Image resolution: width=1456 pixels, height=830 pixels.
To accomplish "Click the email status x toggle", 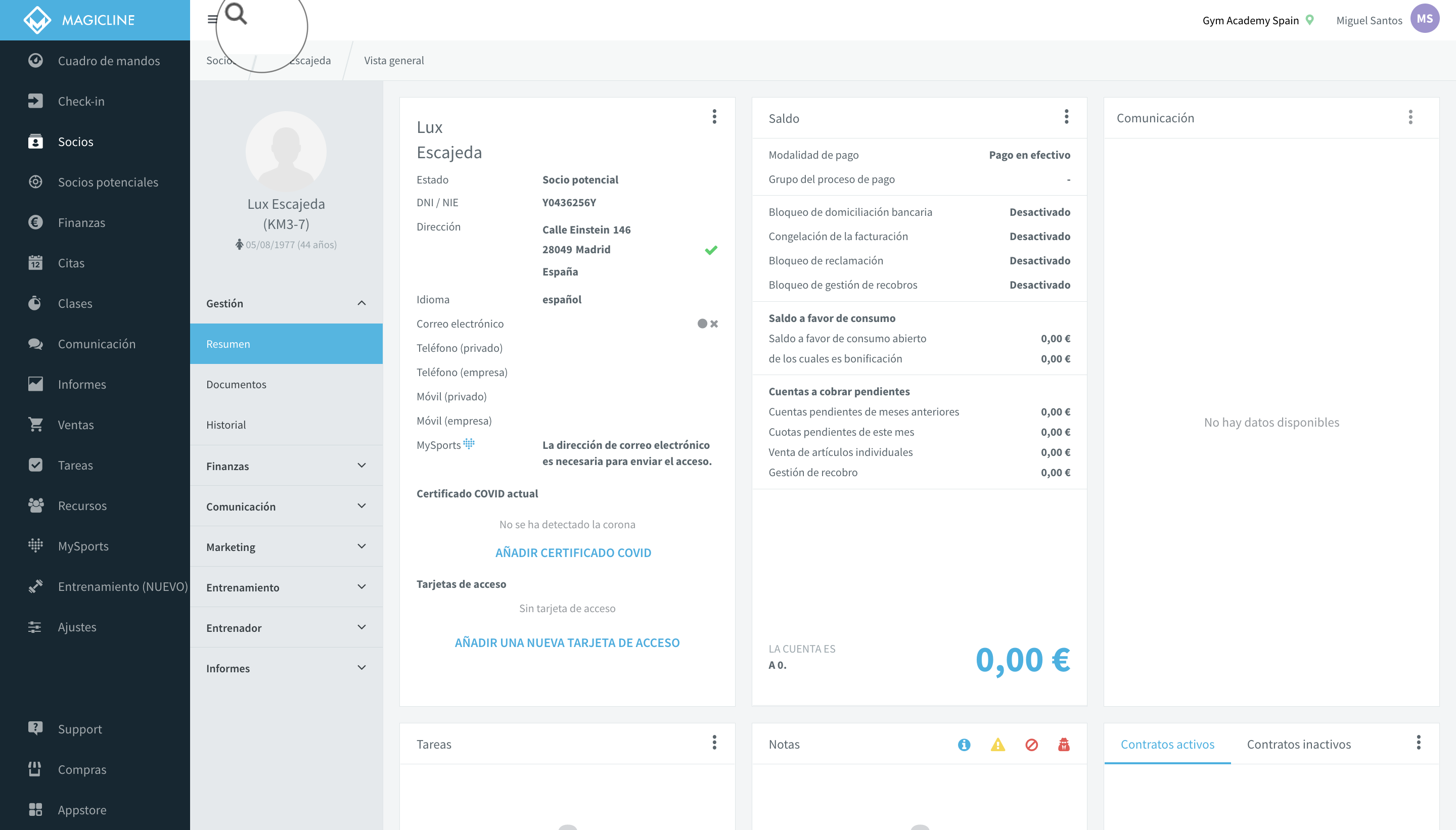I will [x=714, y=324].
